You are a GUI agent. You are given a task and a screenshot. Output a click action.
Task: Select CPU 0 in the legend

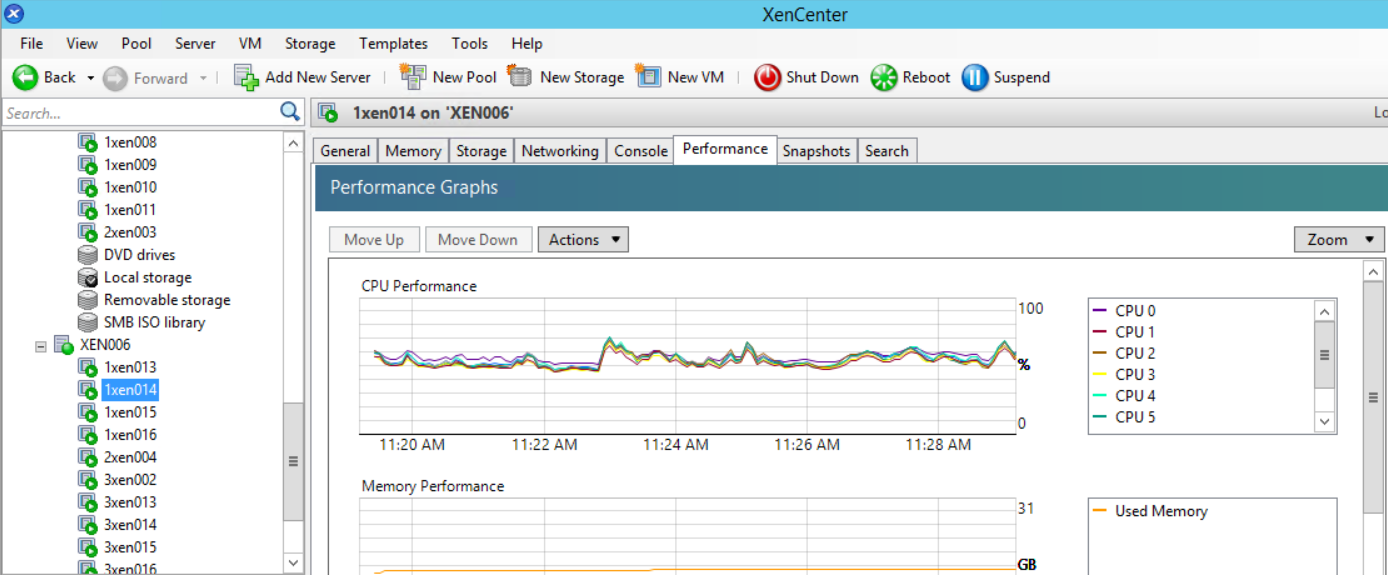(1135, 311)
